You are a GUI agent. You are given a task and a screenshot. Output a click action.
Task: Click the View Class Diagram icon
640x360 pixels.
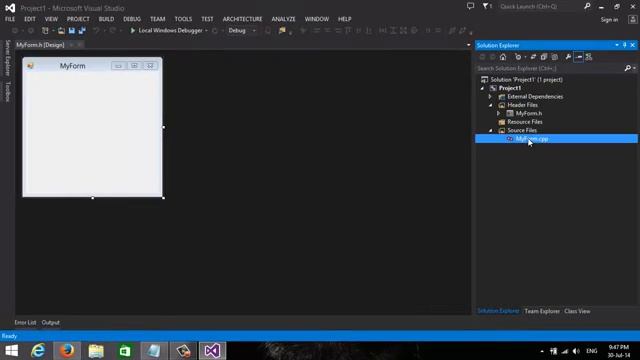[x=589, y=57]
